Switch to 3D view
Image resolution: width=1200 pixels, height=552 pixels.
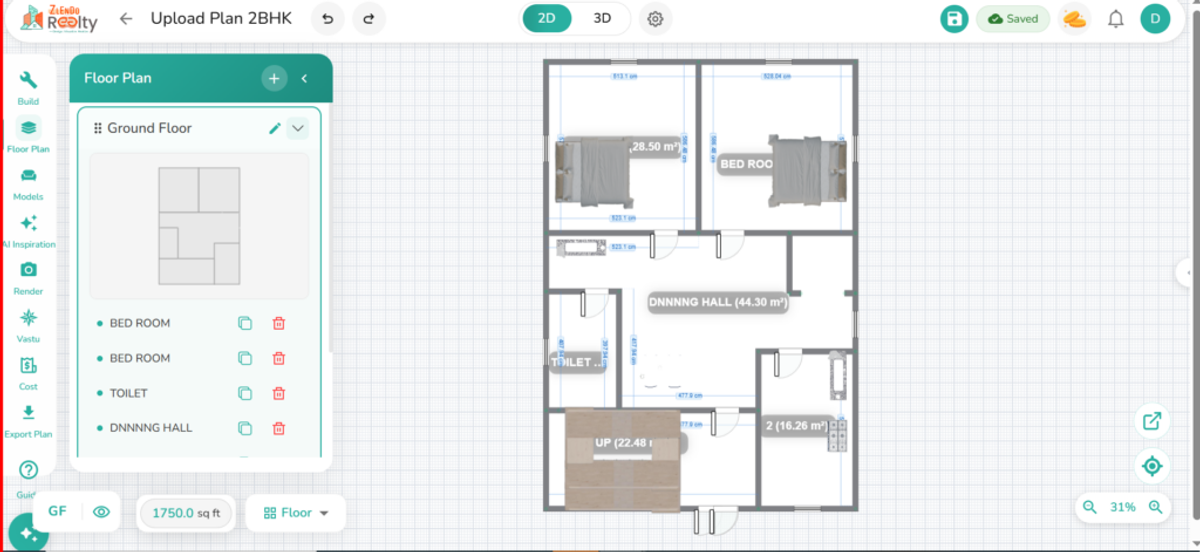[602, 18]
